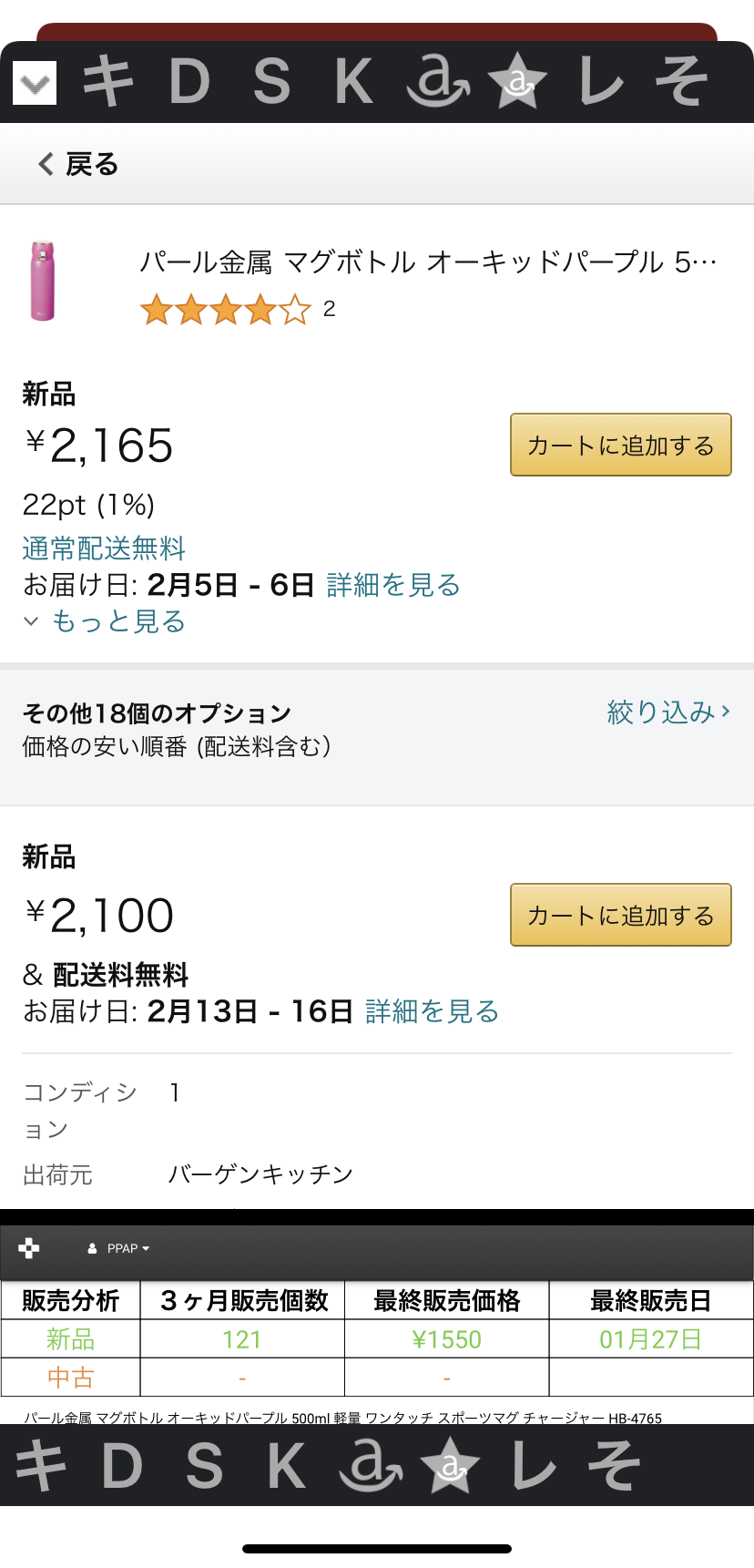Tap the Amazon logo icon in the top toolbar
Image resolution: width=754 pixels, height=1568 pixels.
(437, 82)
